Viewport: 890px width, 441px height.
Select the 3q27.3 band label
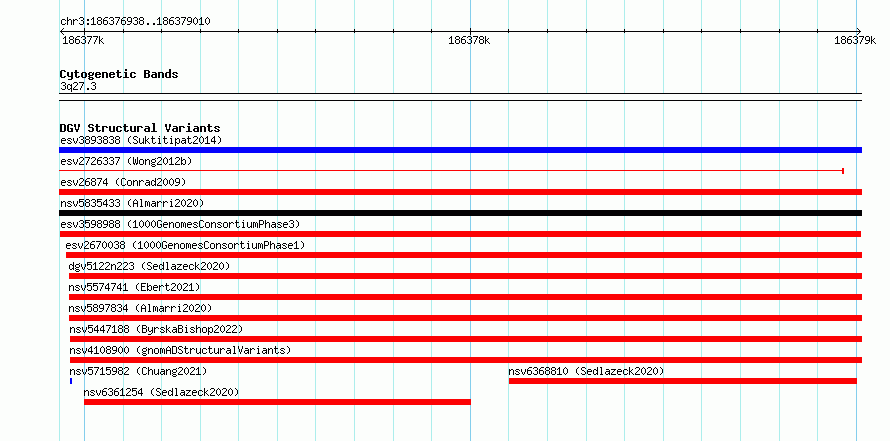coord(78,86)
